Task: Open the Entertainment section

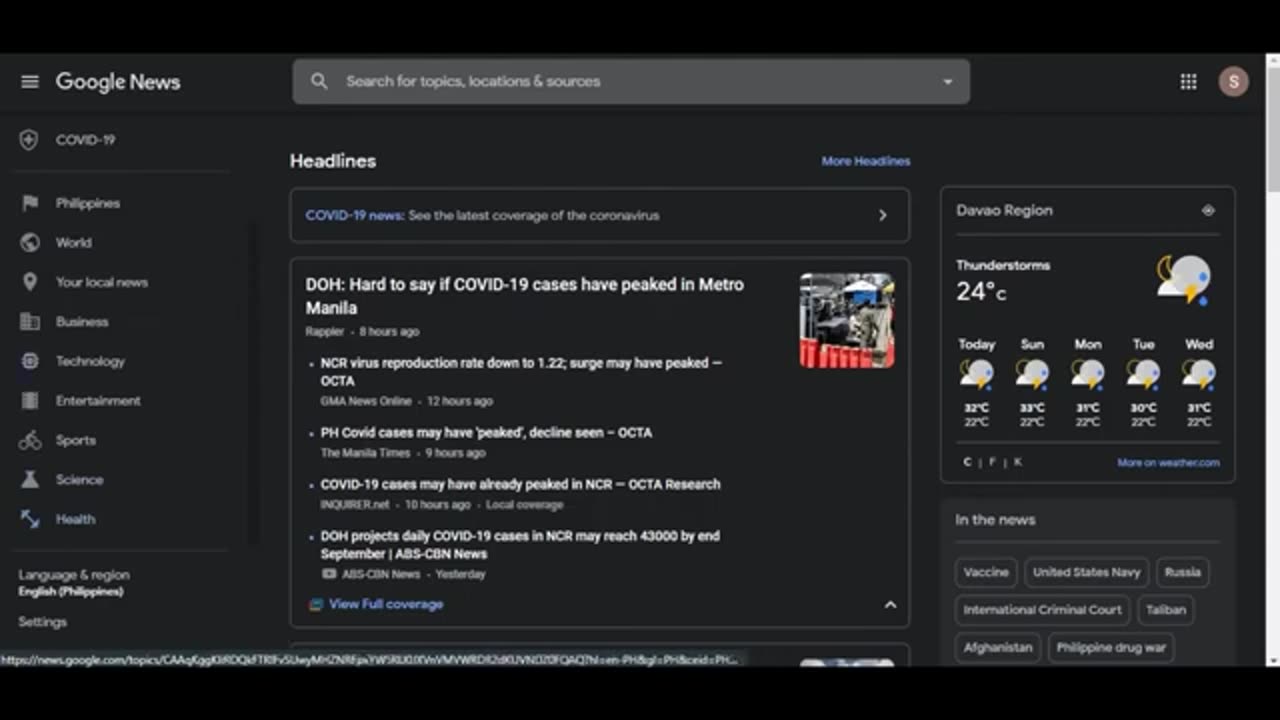Action: (98, 401)
